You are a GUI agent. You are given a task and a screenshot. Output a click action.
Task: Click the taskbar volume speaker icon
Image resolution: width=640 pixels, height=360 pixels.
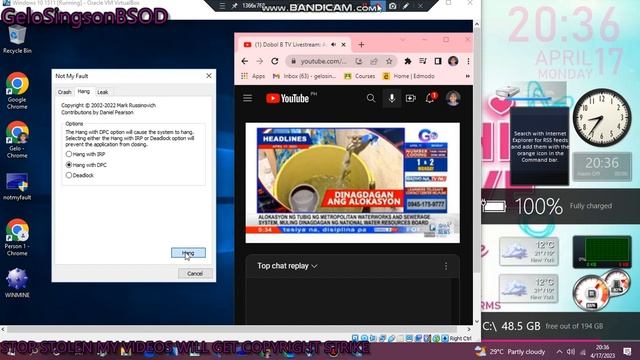tap(571, 351)
